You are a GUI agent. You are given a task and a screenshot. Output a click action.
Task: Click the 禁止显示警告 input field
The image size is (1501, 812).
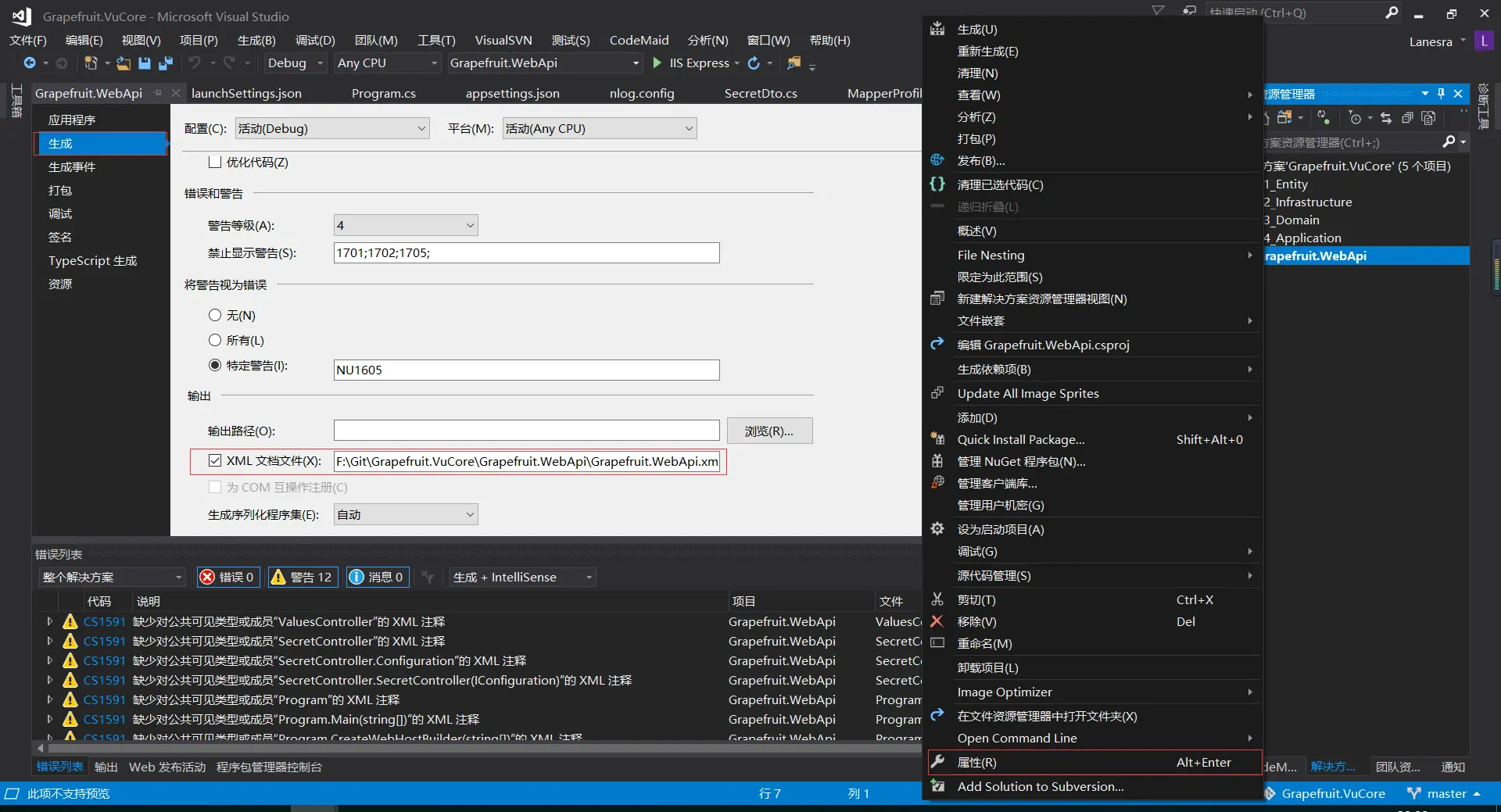point(525,252)
